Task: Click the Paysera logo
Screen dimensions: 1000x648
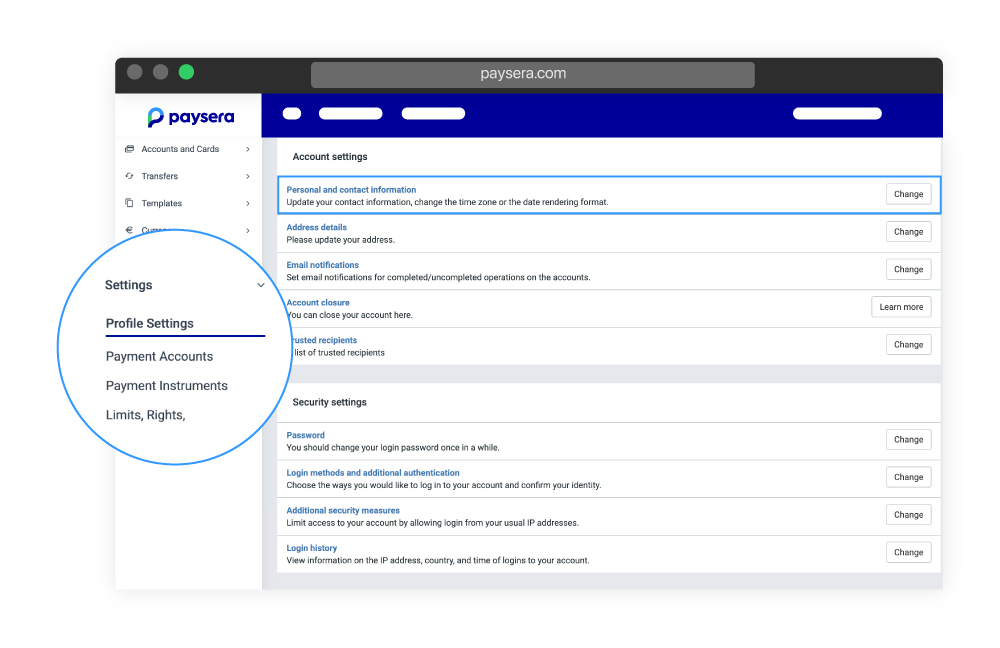Action: click(x=190, y=117)
